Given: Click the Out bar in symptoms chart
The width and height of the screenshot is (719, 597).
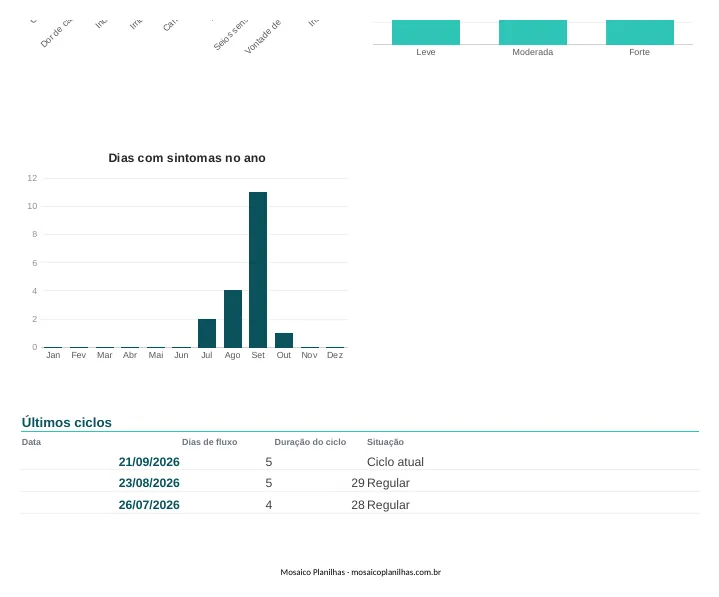Looking at the screenshot, I should tap(284, 340).
